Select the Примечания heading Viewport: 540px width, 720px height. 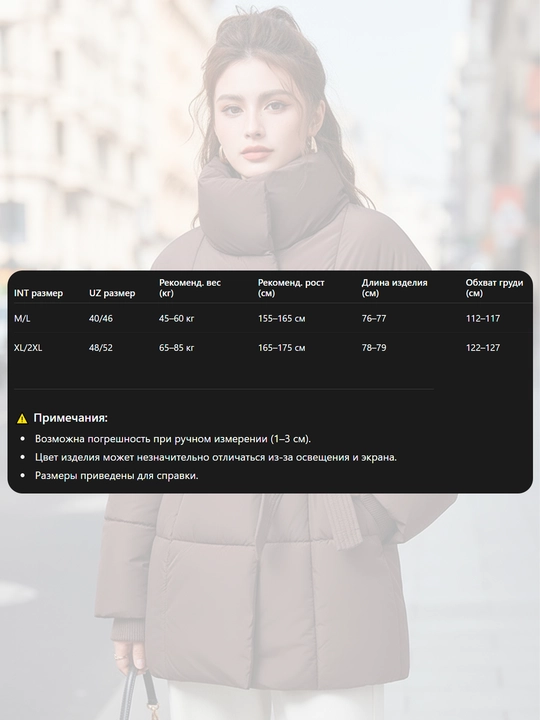[71, 418]
